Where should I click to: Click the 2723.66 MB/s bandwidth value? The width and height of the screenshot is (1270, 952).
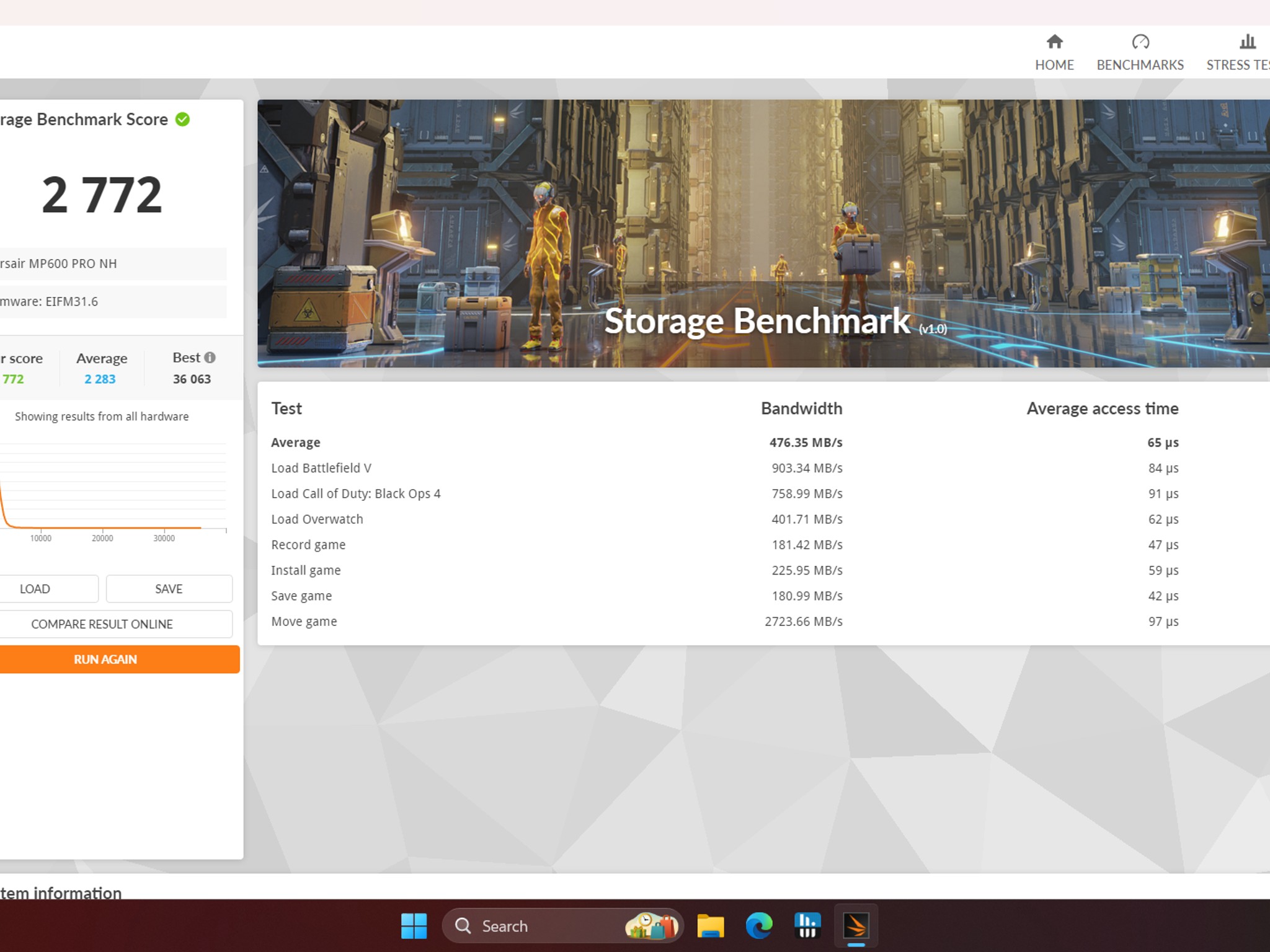pos(804,621)
